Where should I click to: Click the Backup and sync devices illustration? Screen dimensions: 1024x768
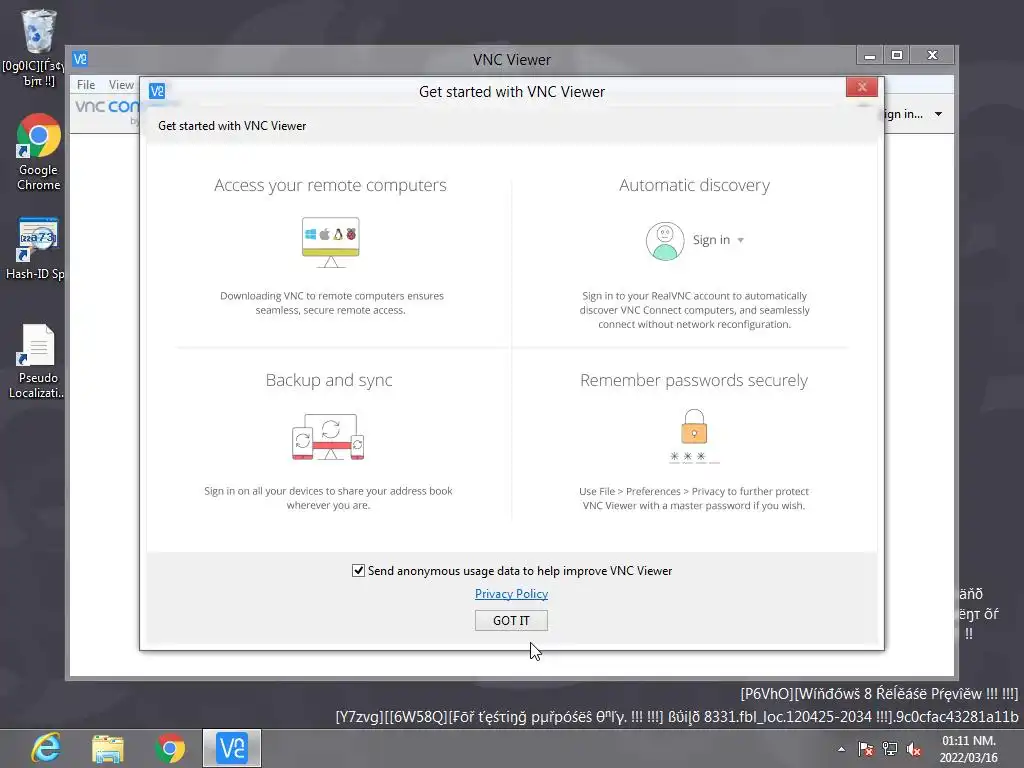328,437
